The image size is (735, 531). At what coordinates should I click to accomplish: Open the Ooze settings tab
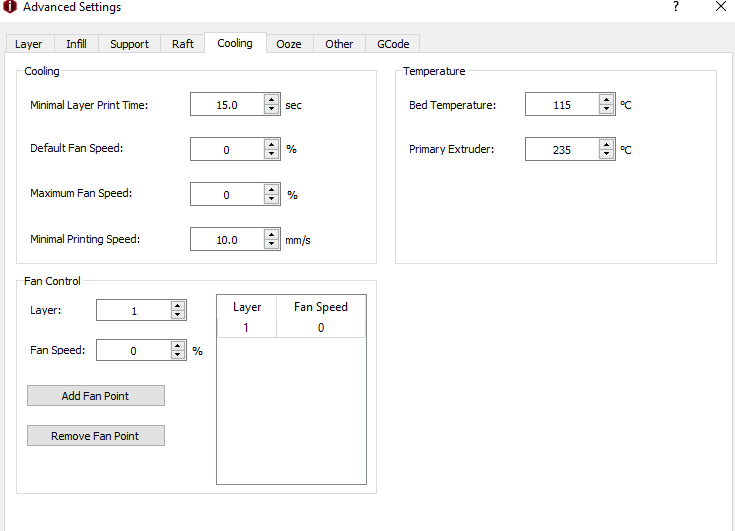coord(288,44)
